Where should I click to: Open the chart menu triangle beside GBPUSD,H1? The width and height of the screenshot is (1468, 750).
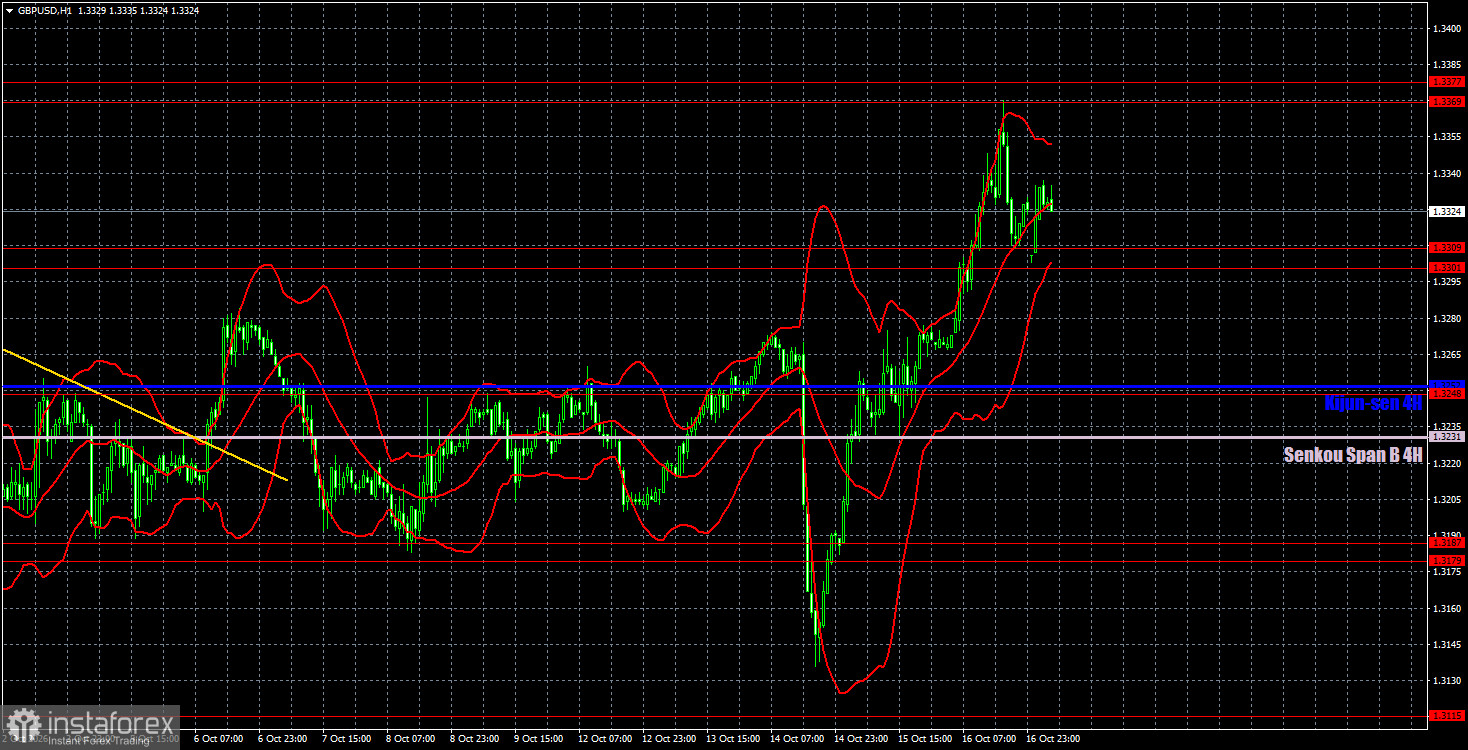click(9, 11)
